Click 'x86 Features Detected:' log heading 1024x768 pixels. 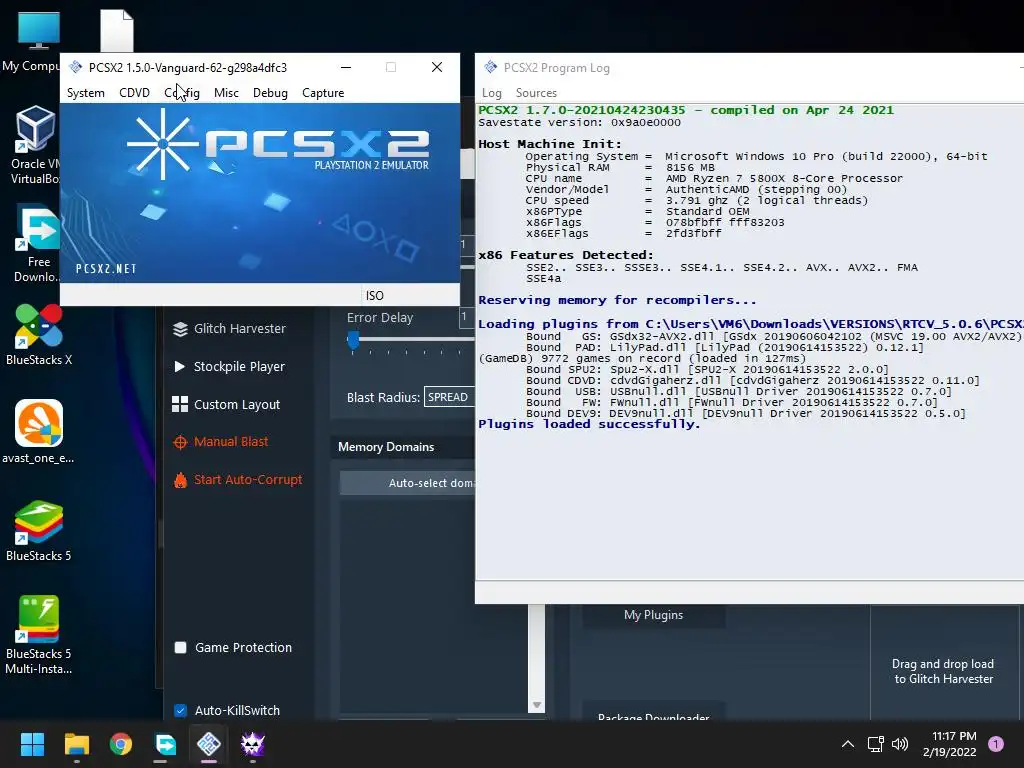click(x=566, y=255)
